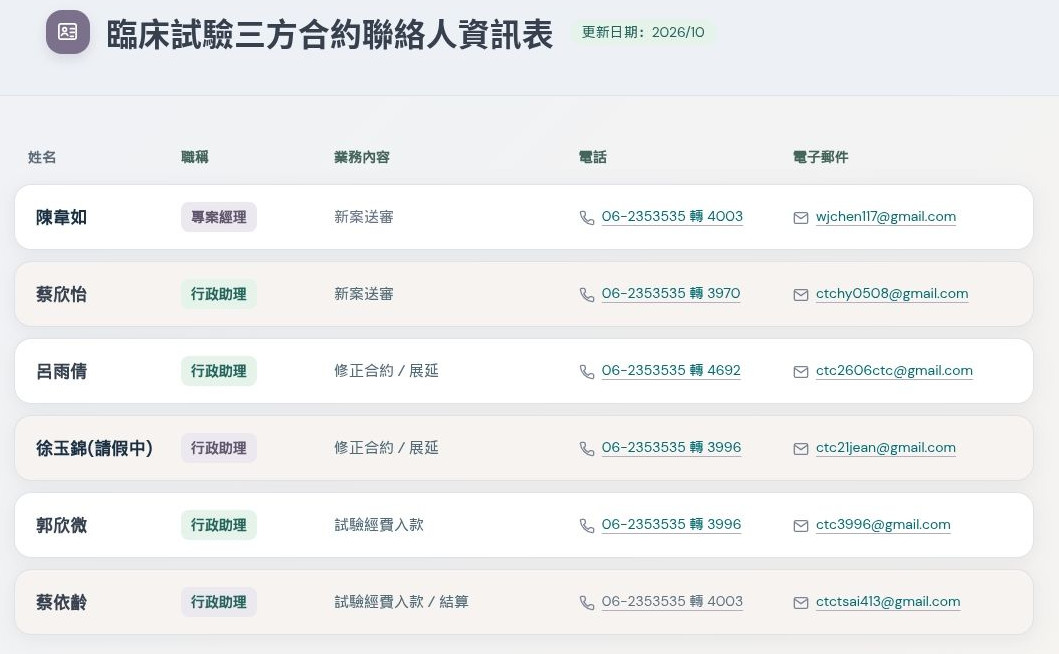
Task: Click the envelope icon beside ctc3996@gmail.com
Action: click(801, 526)
